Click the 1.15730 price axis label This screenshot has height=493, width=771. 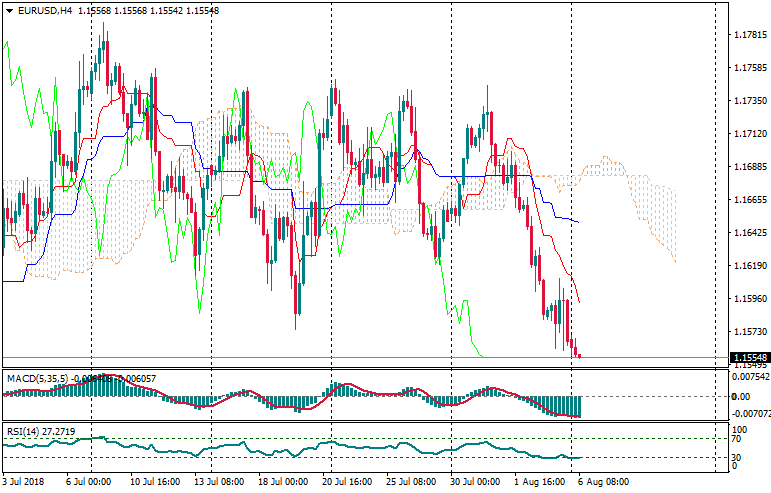point(747,332)
